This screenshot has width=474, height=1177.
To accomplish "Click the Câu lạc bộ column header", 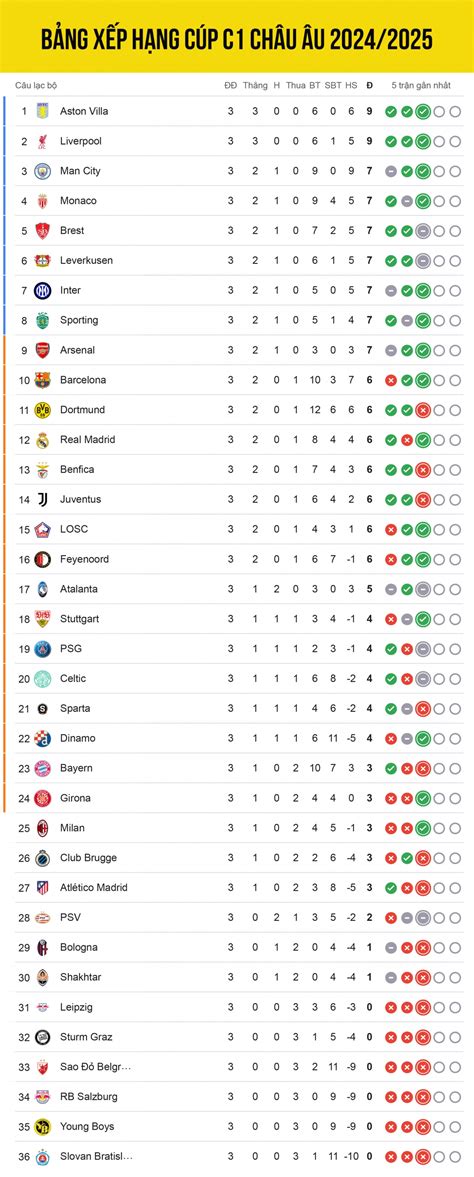I will [x=35, y=86].
